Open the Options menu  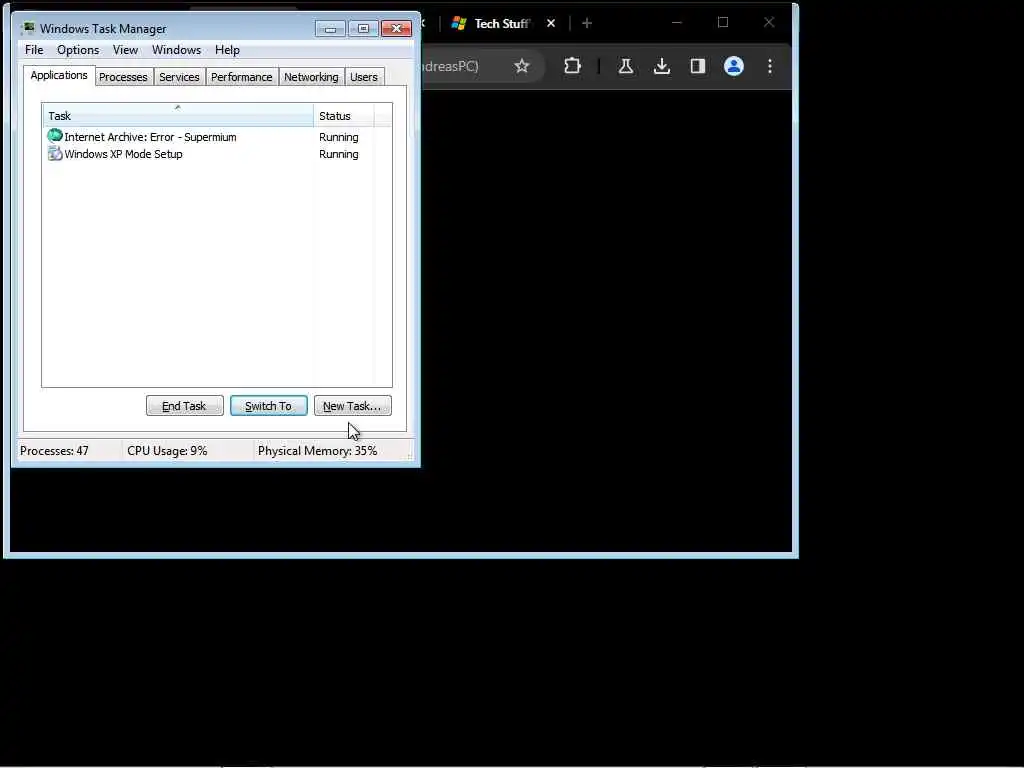click(78, 50)
